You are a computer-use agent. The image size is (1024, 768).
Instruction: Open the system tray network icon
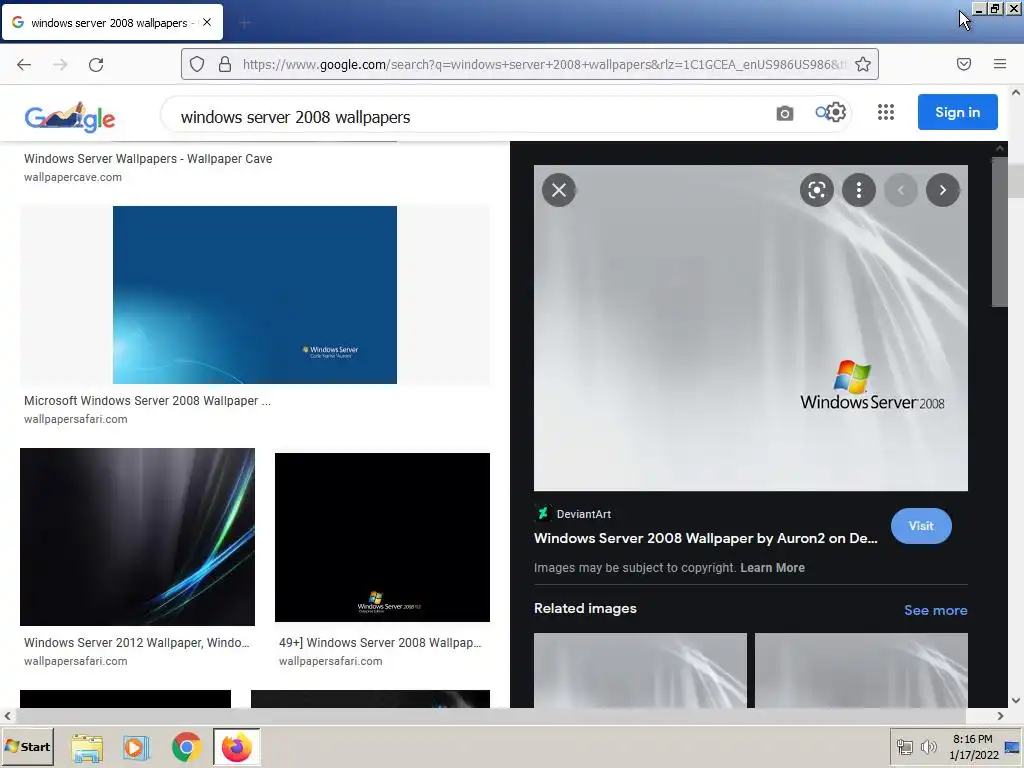[904, 746]
